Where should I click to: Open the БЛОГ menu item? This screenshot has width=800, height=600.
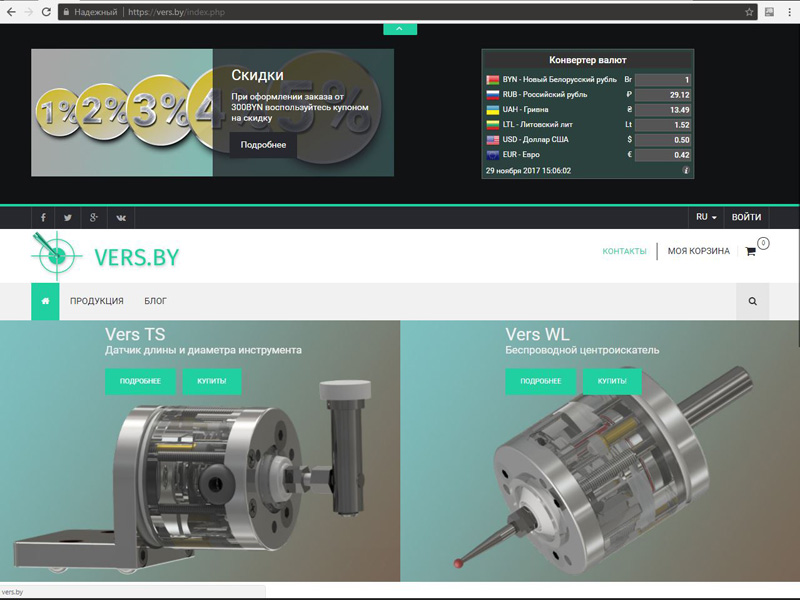point(155,301)
